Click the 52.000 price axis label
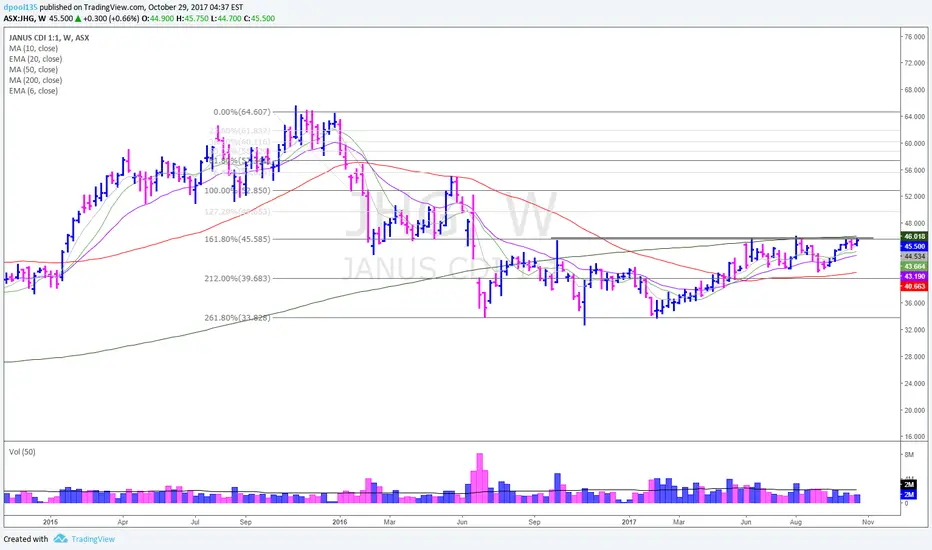Viewport: 932px width, 550px height. coord(915,197)
